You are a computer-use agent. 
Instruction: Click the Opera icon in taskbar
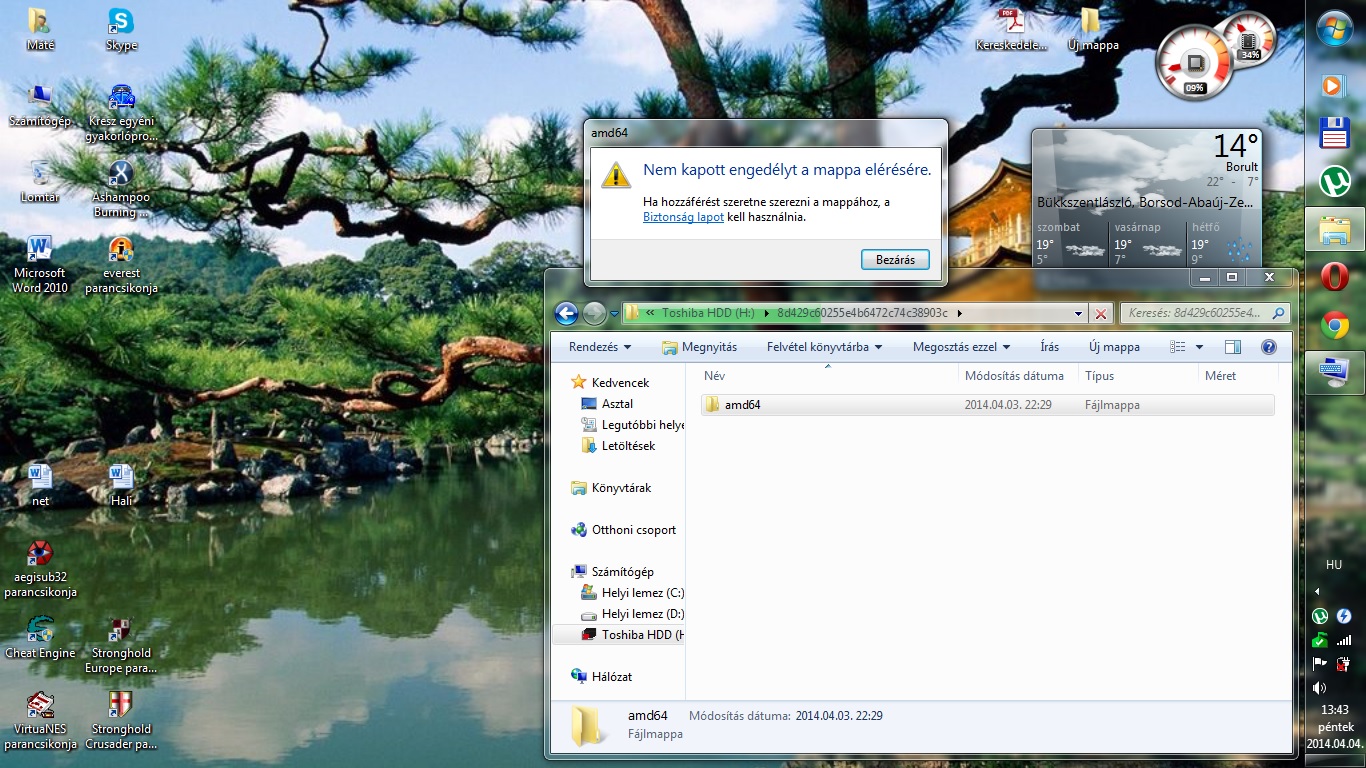(1334, 277)
